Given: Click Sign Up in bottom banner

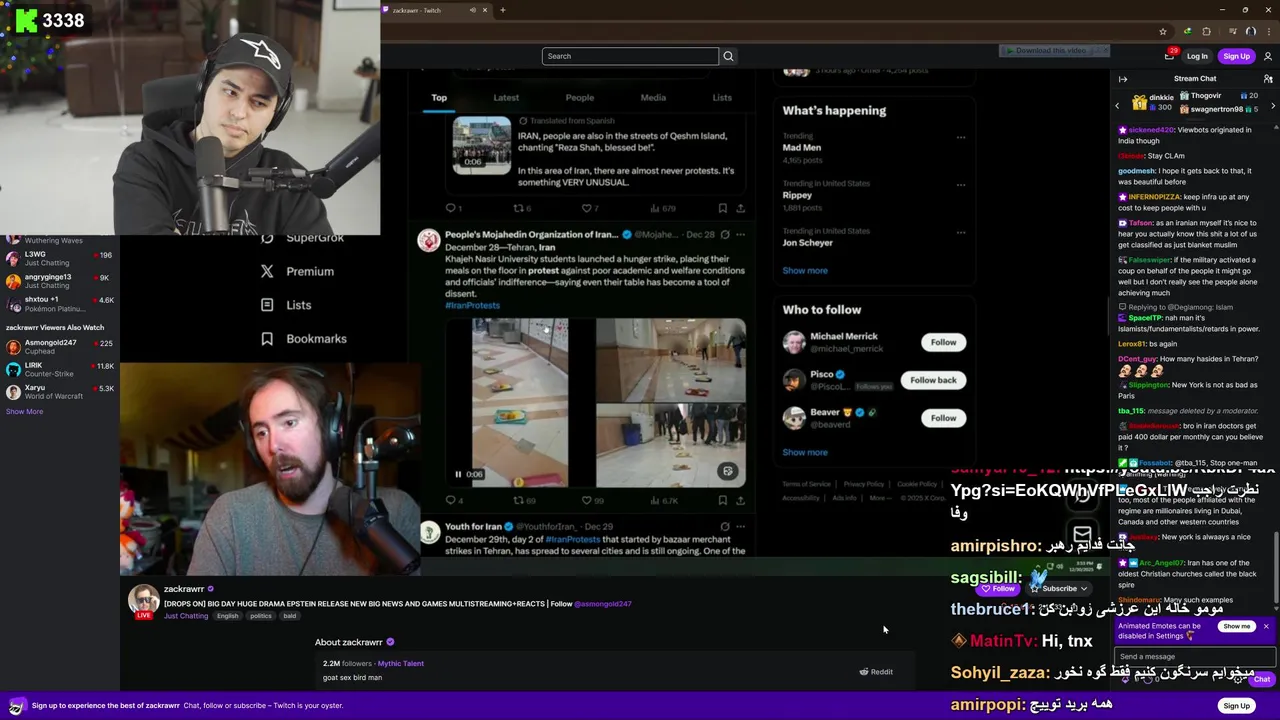Looking at the screenshot, I should coord(1237,706).
